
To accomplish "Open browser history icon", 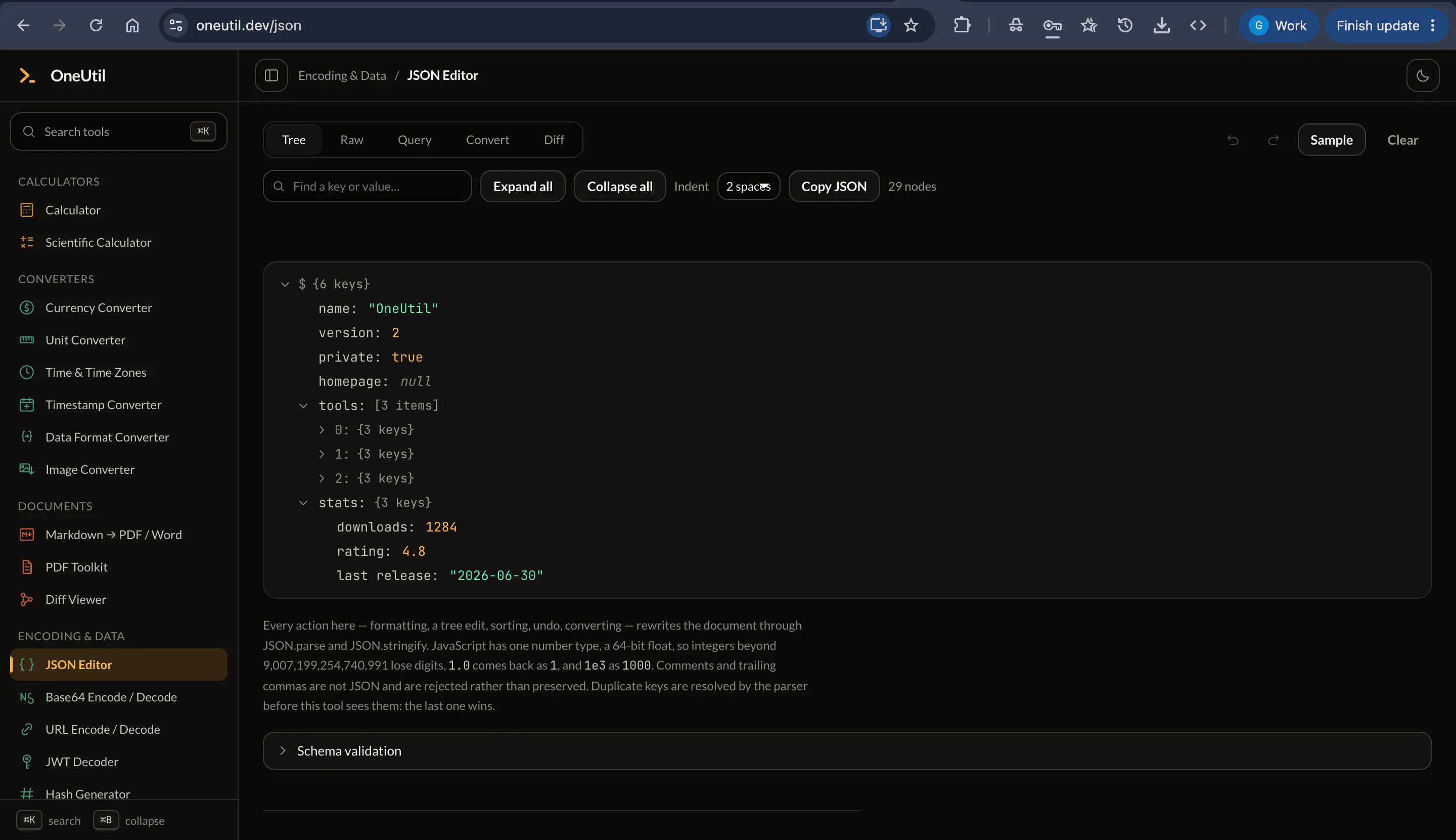I will (1125, 25).
